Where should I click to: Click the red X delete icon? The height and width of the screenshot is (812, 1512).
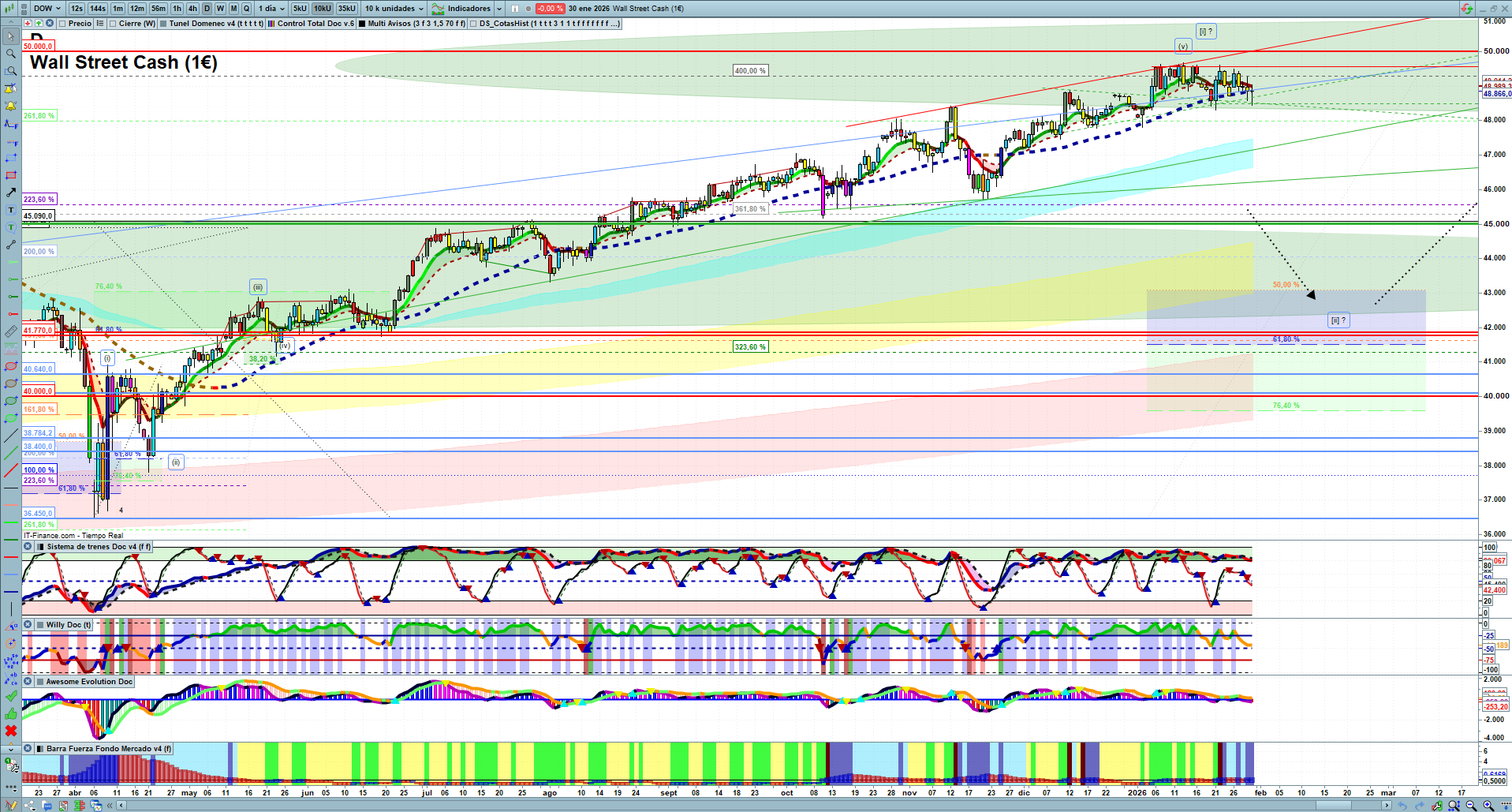[x=11, y=731]
